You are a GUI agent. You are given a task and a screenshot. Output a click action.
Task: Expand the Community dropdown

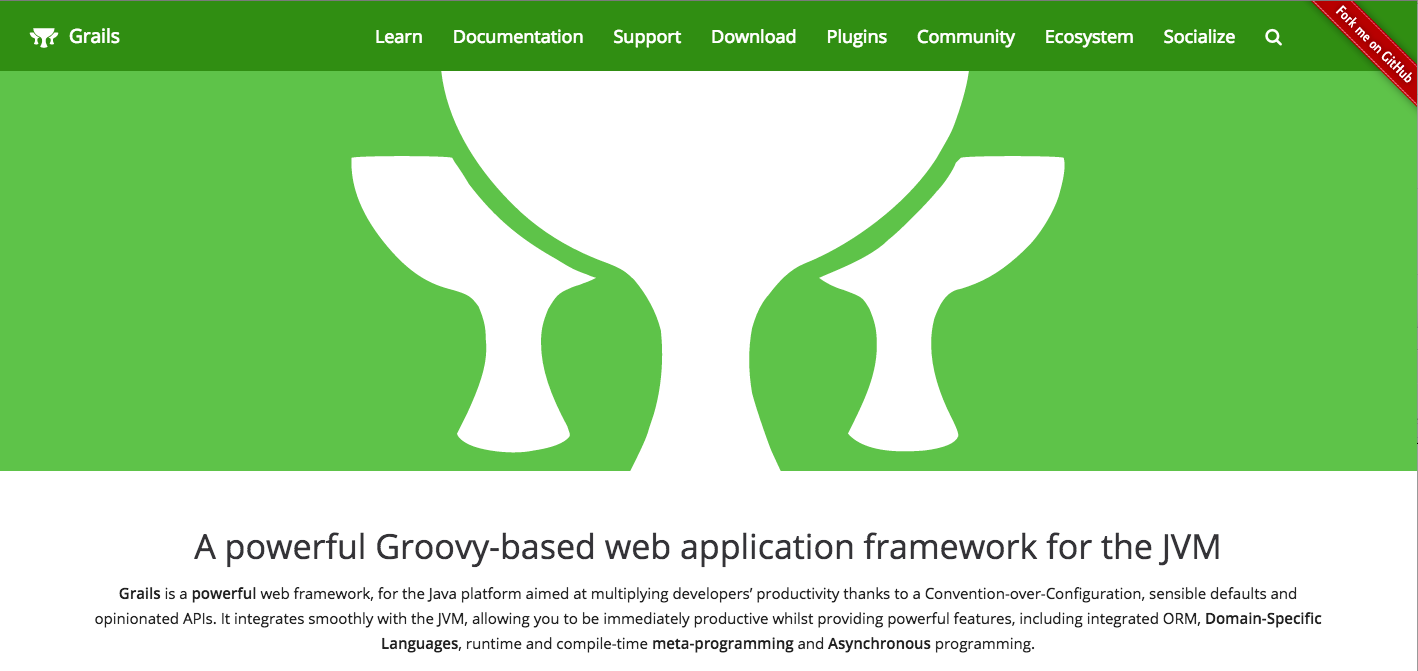coord(965,37)
